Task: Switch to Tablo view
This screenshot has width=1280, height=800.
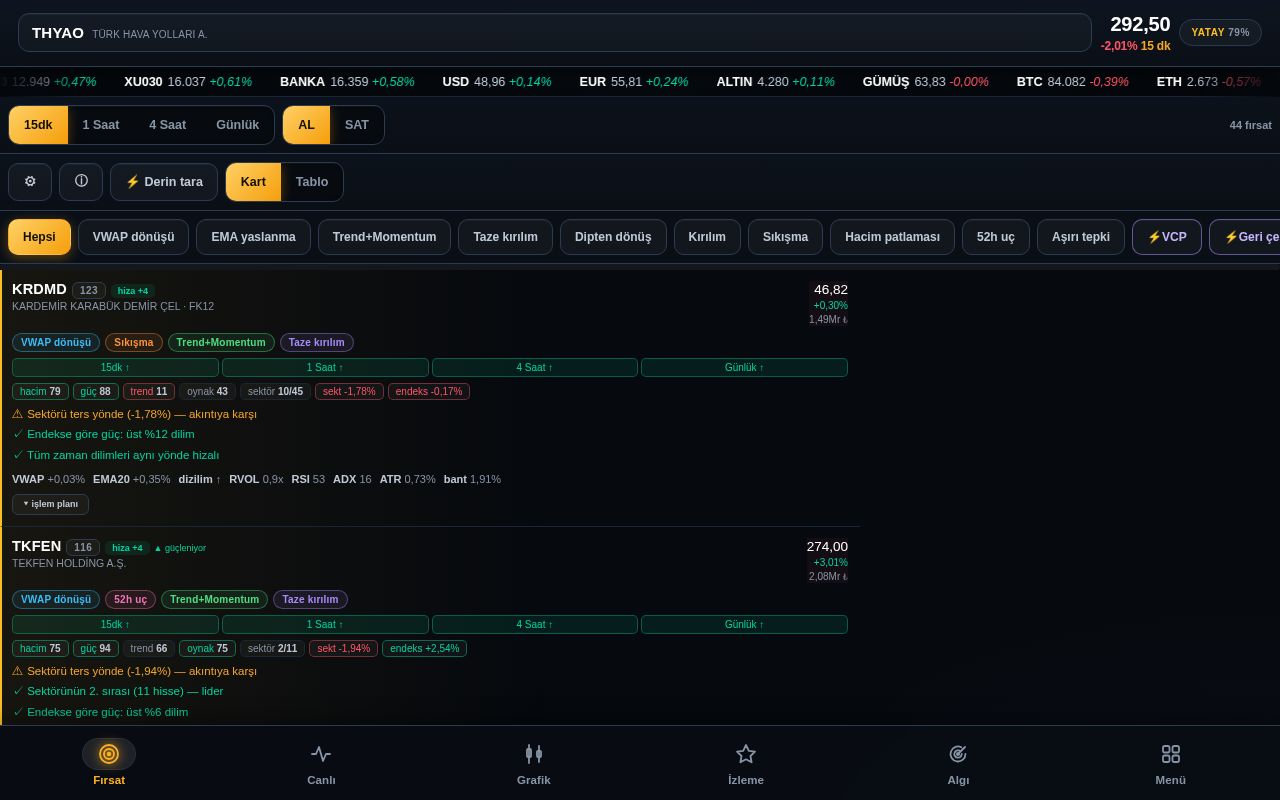Action: [312, 182]
